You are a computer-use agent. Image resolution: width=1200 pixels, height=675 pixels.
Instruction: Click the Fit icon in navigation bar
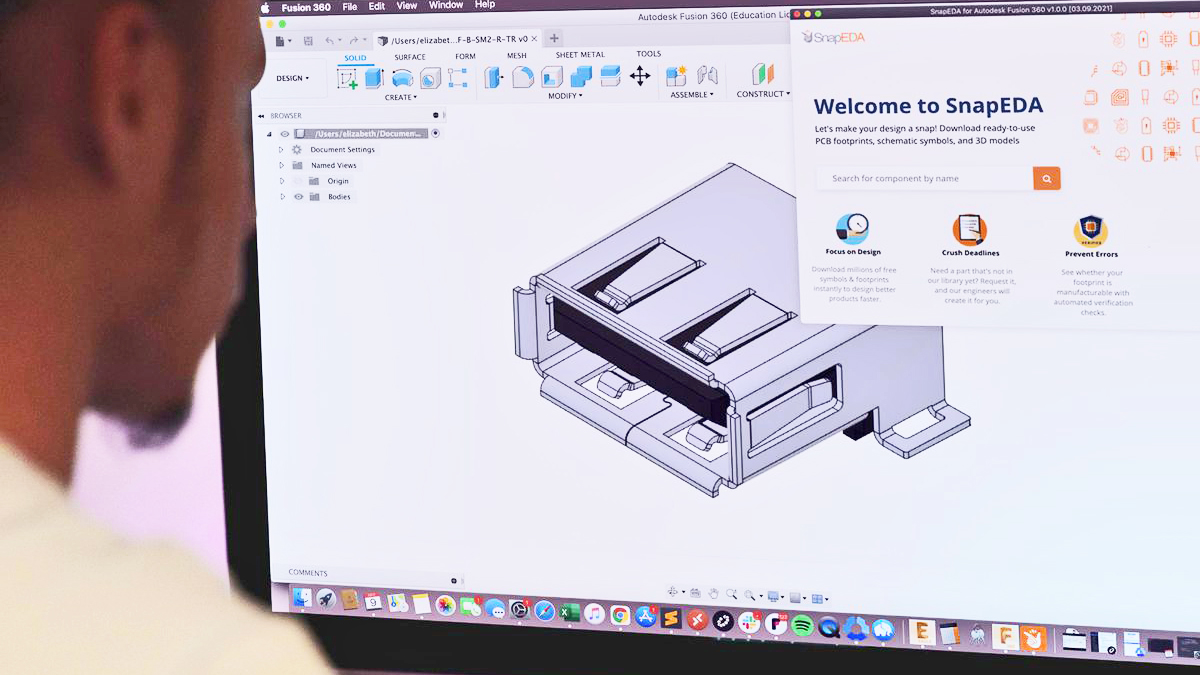tap(750, 593)
